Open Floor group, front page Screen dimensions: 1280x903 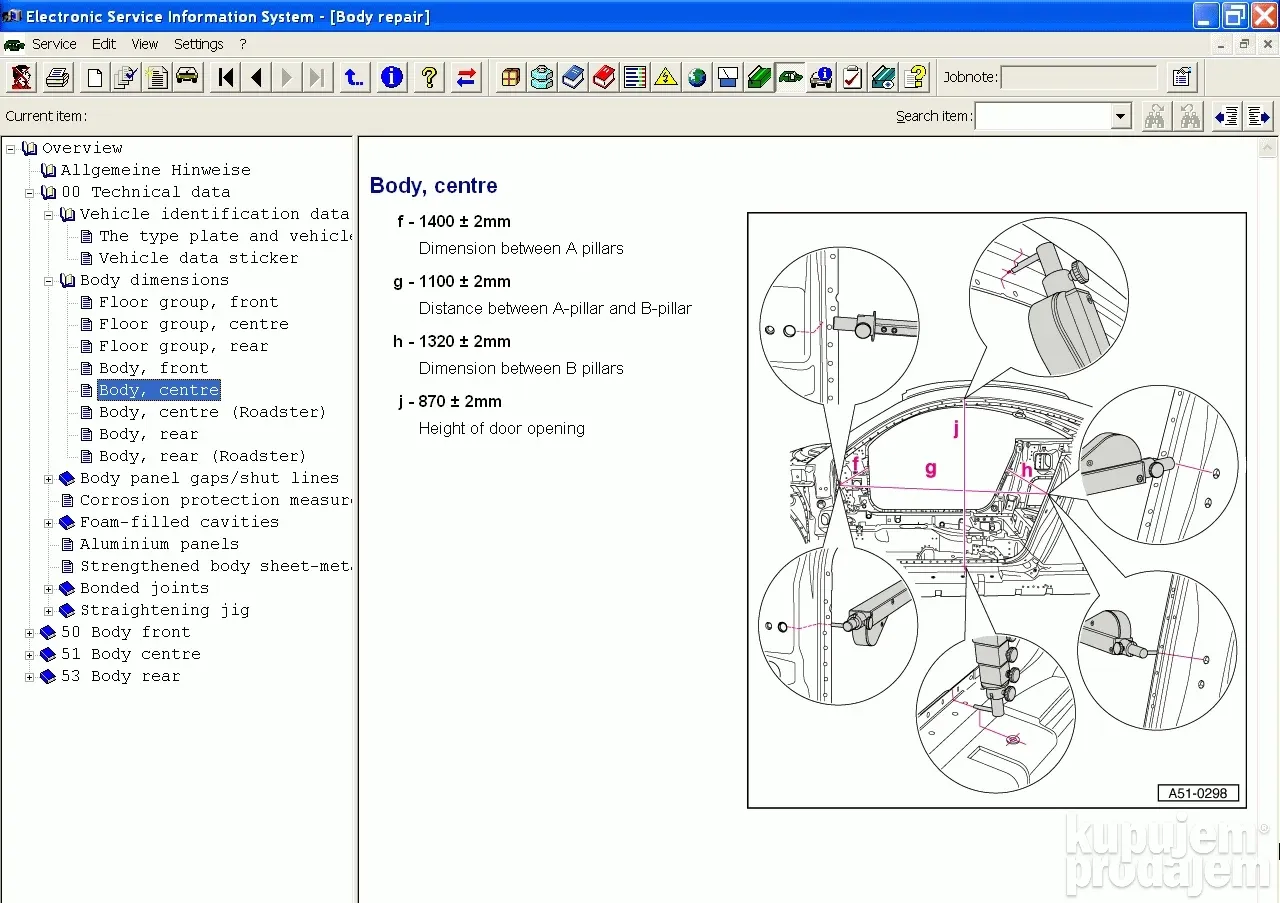pos(188,302)
